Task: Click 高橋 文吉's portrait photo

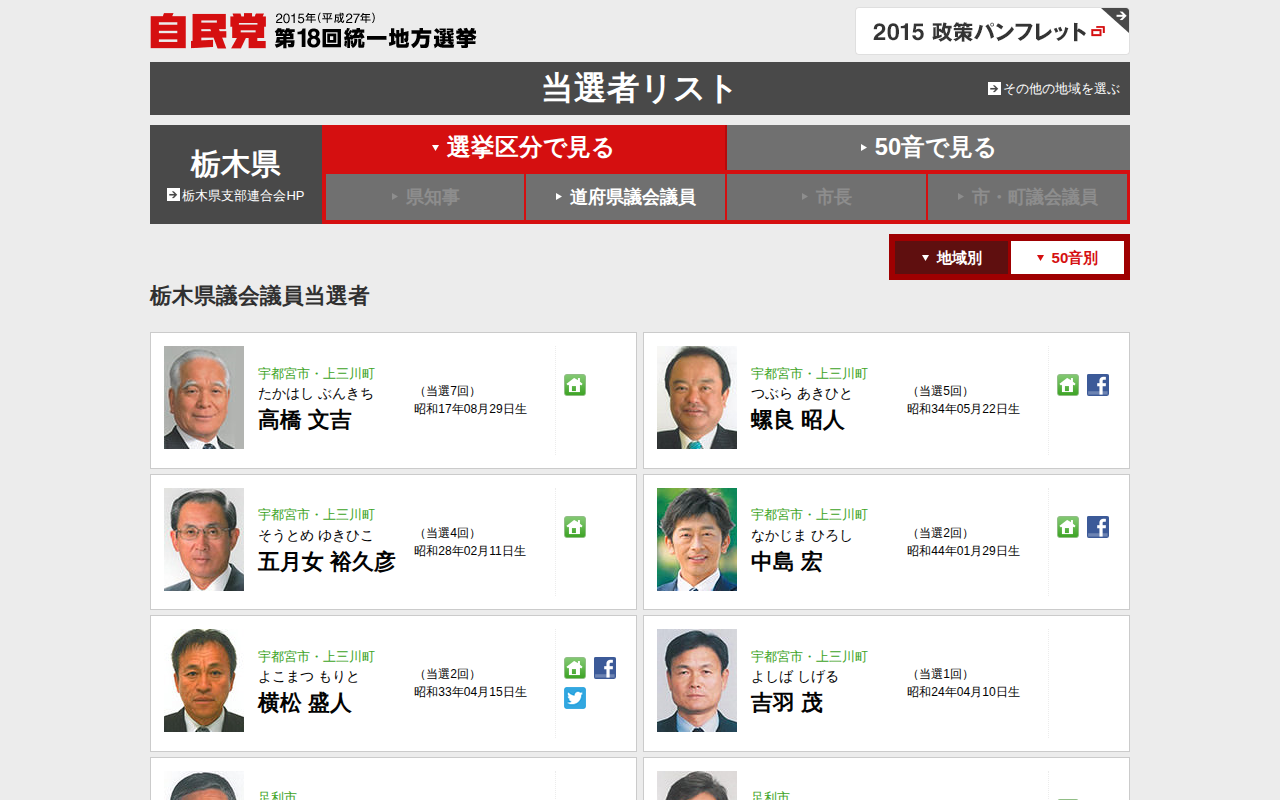Action: point(204,397)
